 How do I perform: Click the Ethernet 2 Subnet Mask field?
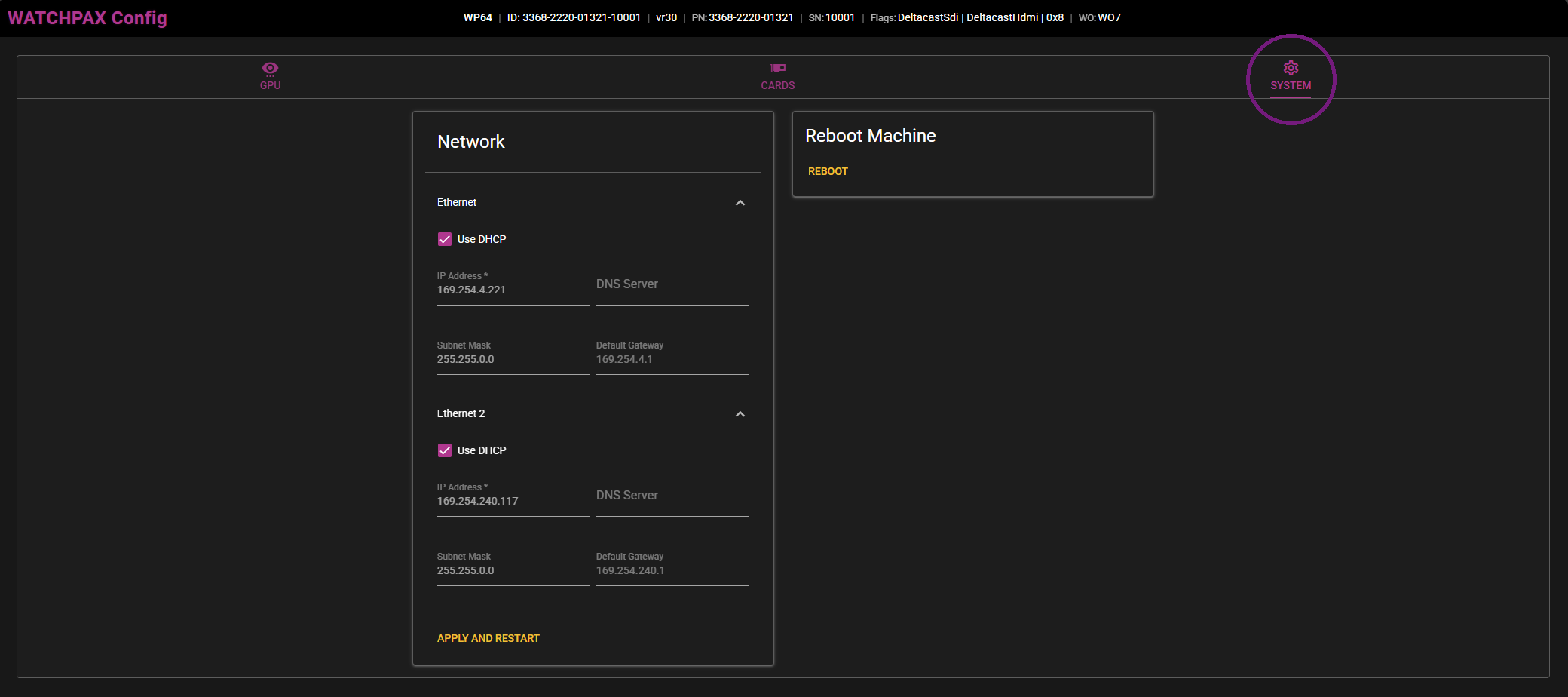pyautogui.click(x=513, y=570)
